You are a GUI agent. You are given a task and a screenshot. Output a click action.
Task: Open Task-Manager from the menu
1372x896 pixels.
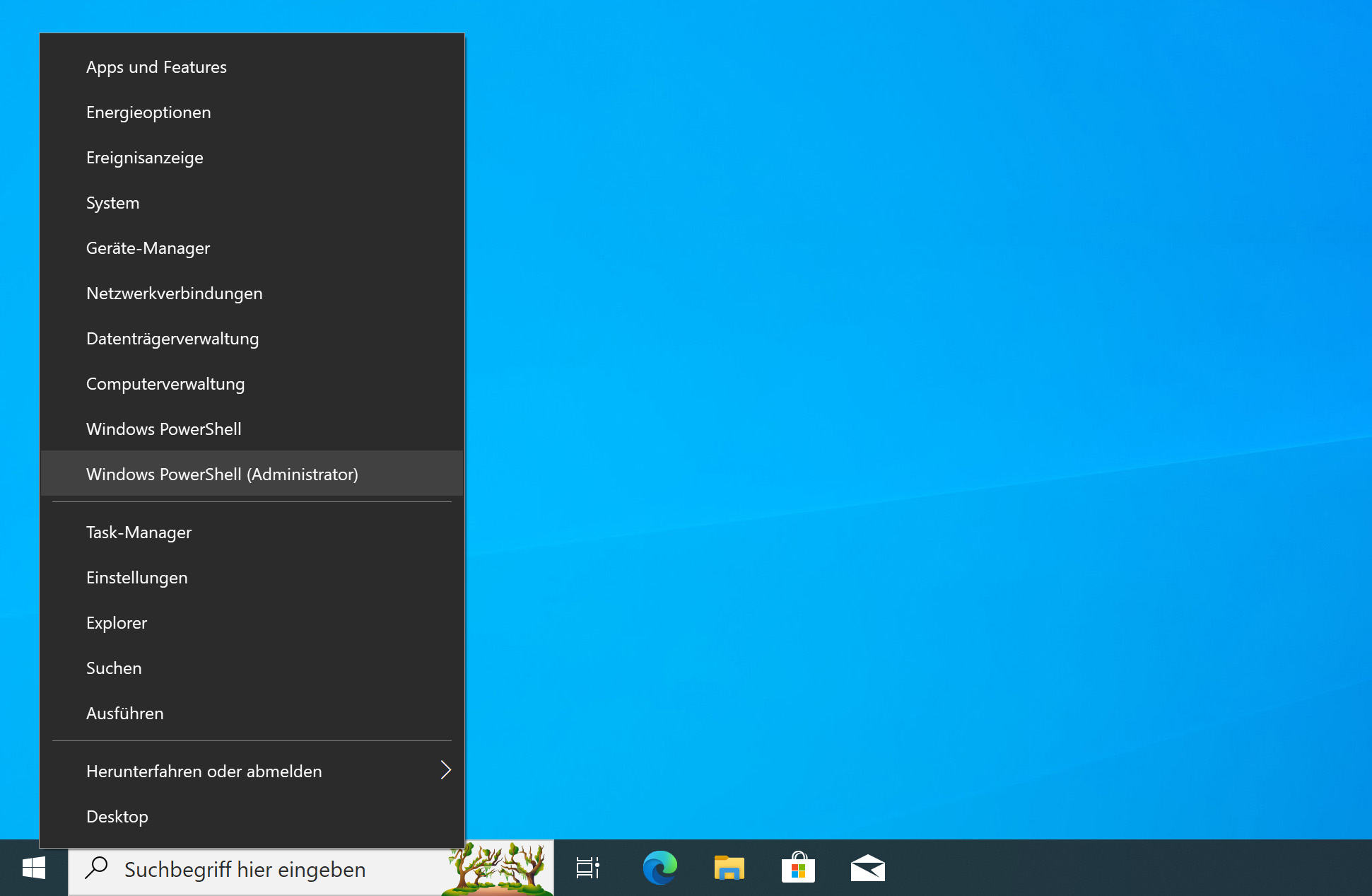click(252, 533)
